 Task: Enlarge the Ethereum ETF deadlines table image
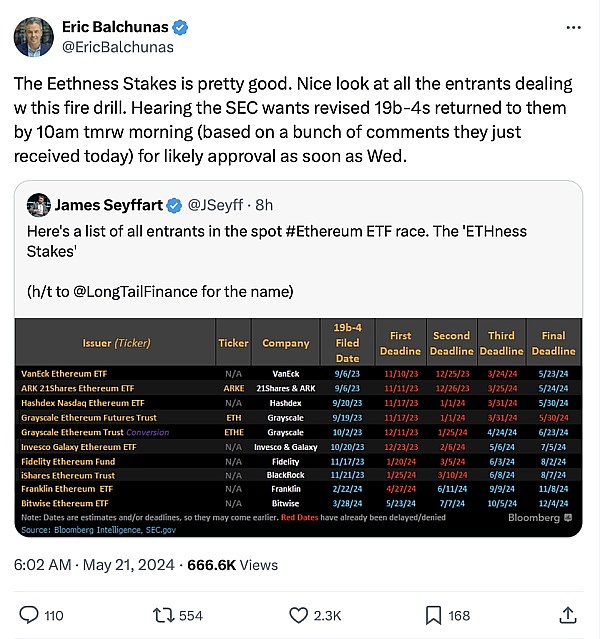click(x=298, y=429)
